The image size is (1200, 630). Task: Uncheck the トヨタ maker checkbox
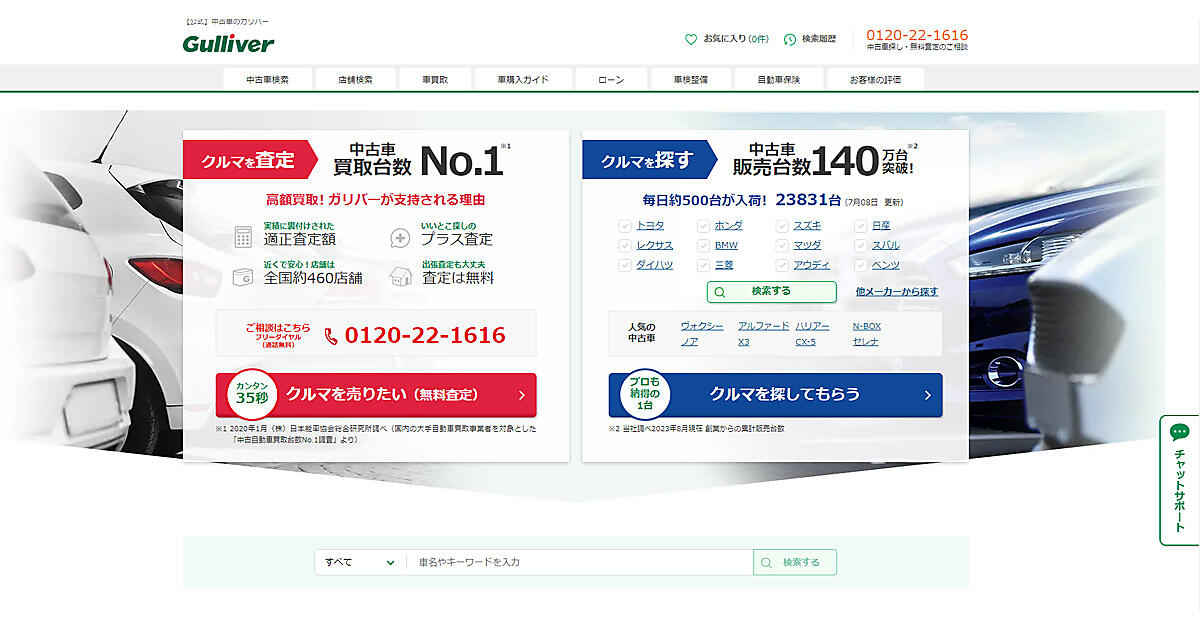(624, 224)
